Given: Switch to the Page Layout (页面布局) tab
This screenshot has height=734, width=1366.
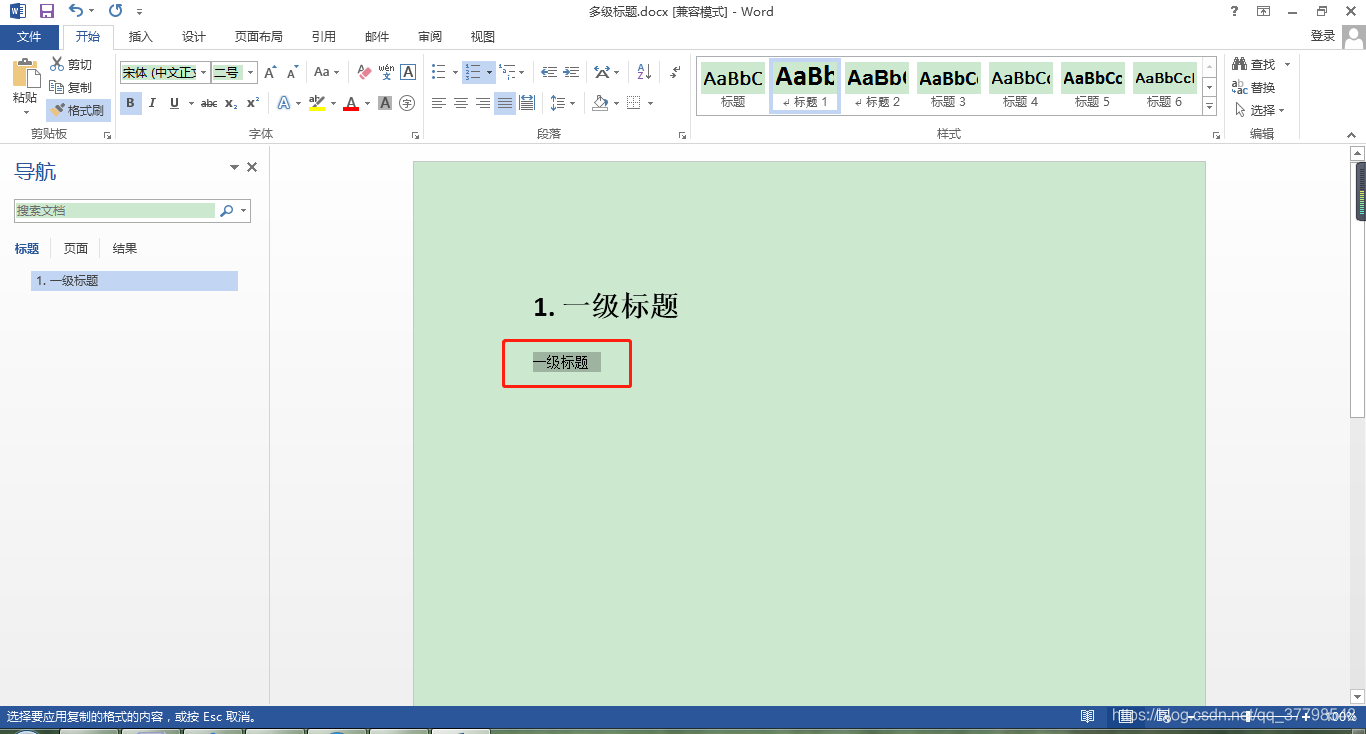Looking at the screenshot, I should [259, 37].
